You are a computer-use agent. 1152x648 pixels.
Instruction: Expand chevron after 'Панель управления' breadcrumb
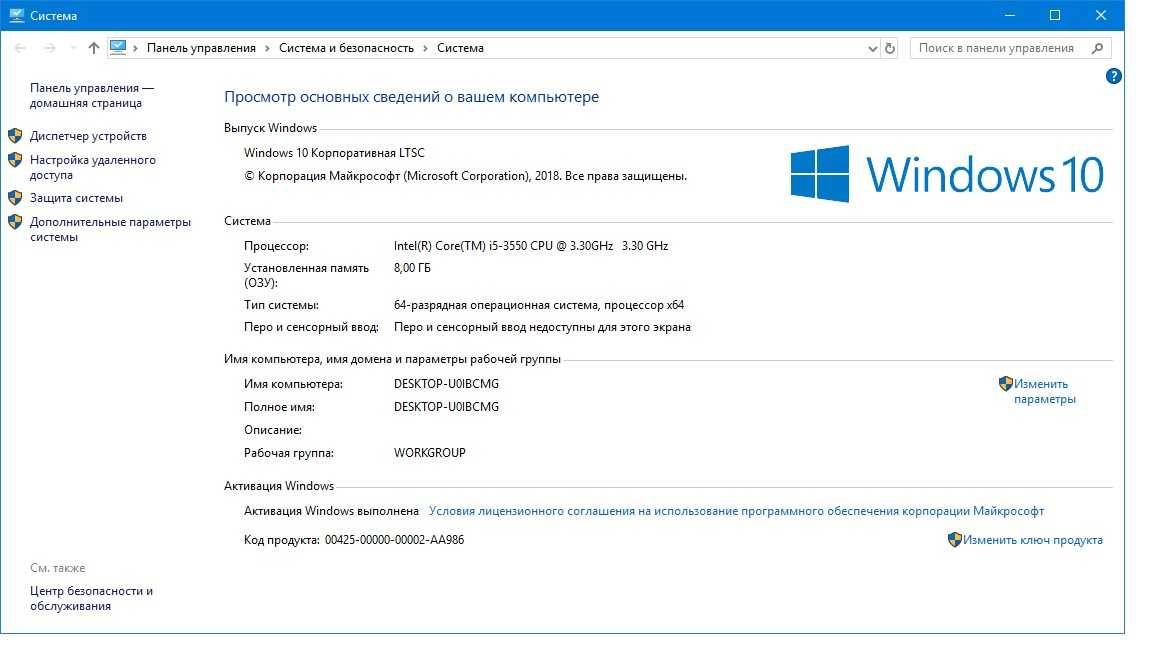267,48
